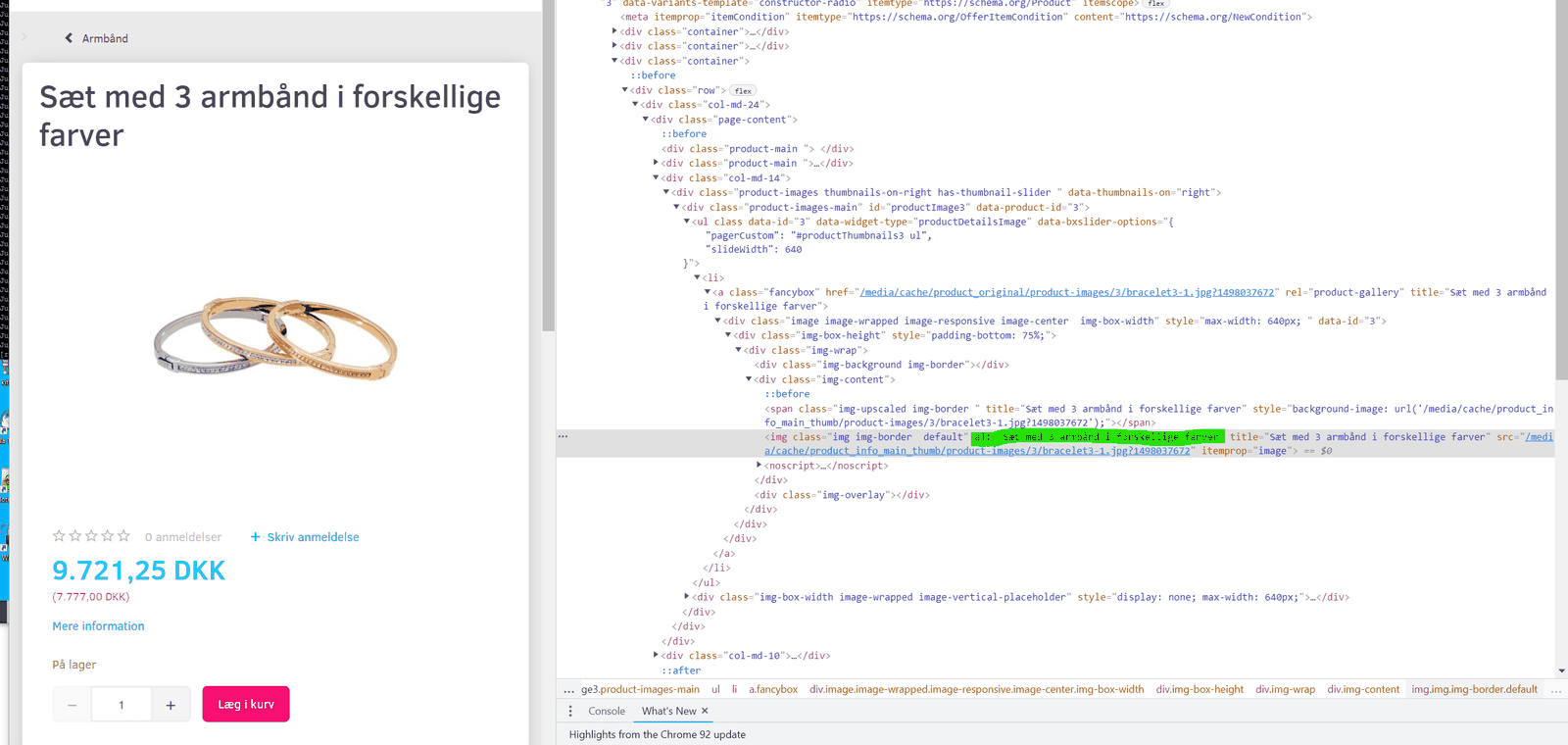This screenshot has width=1568, height=745.
Task: Click the back chevron beside Armbånd
Action: [x=69, y=38]
